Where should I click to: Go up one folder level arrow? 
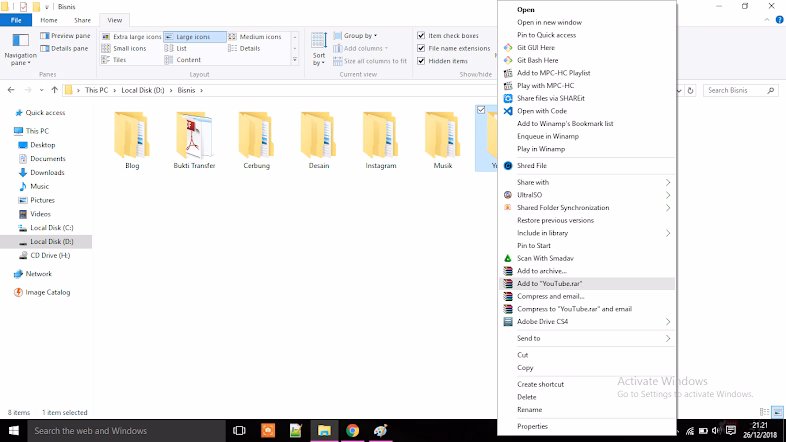coord(54,90)
